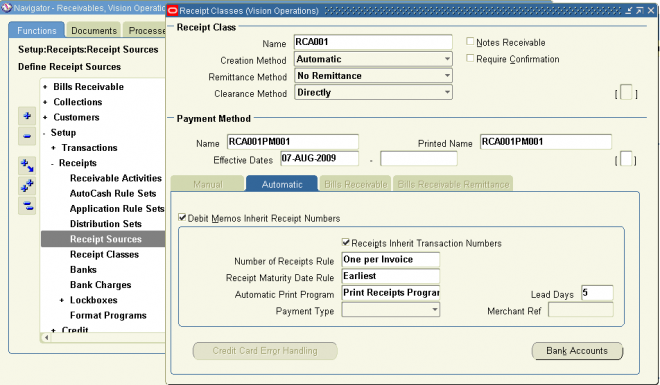Select Receipt Classes in the tree
Viewport: 660px width, 385px height.
pyautogui.click(x=104, y=255)
